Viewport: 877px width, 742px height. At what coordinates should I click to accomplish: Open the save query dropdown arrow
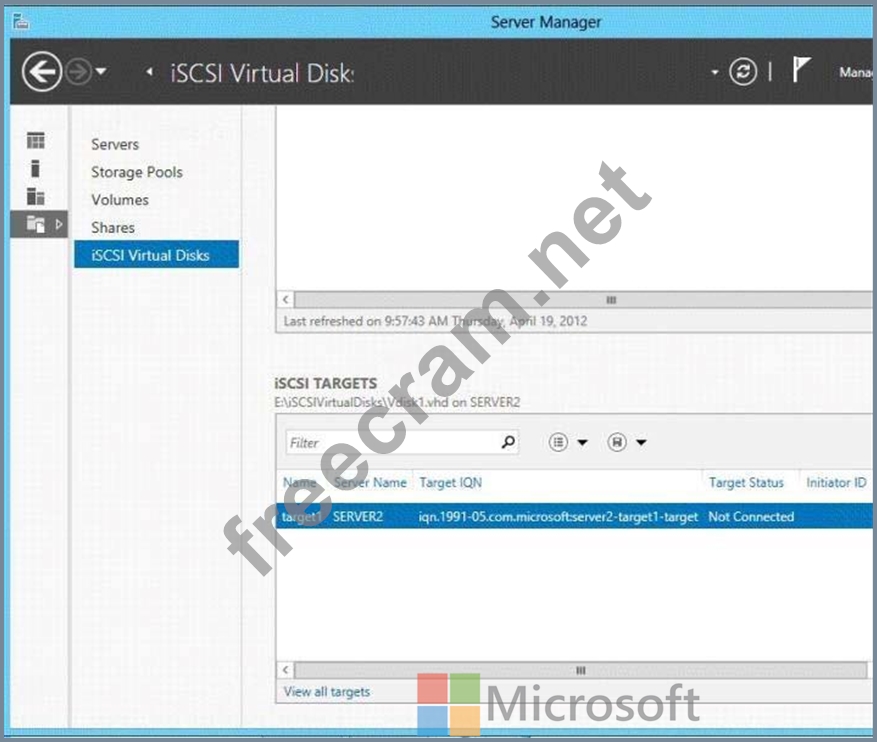pyautogui.click(x=642, y=442)
